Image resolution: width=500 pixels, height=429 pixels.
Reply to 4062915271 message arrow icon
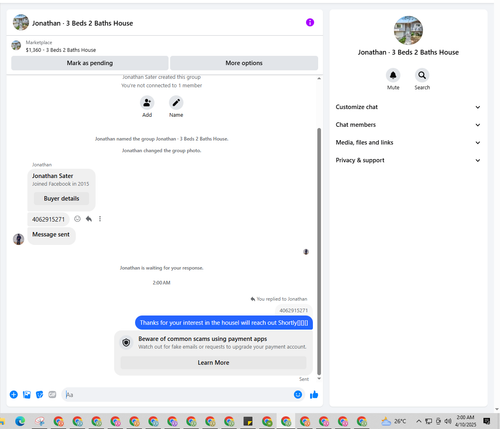89,219
